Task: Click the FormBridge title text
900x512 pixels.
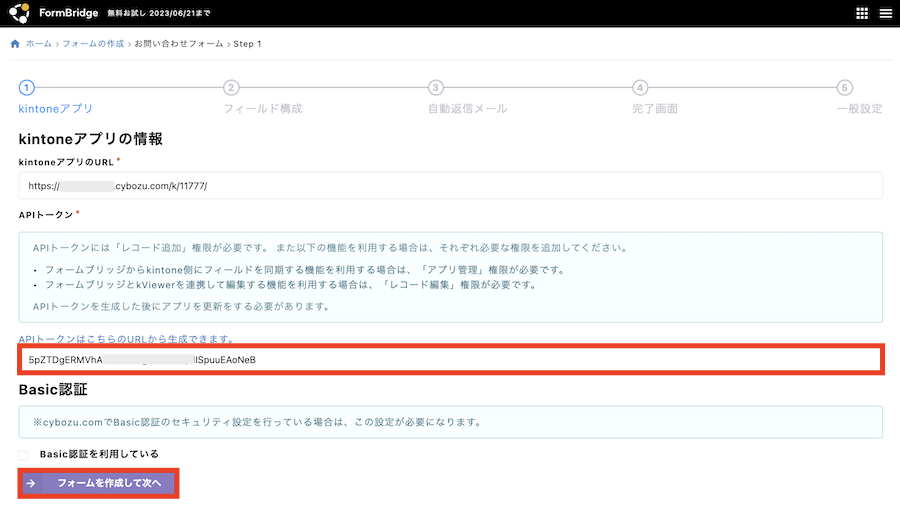Action: (68, 13)
